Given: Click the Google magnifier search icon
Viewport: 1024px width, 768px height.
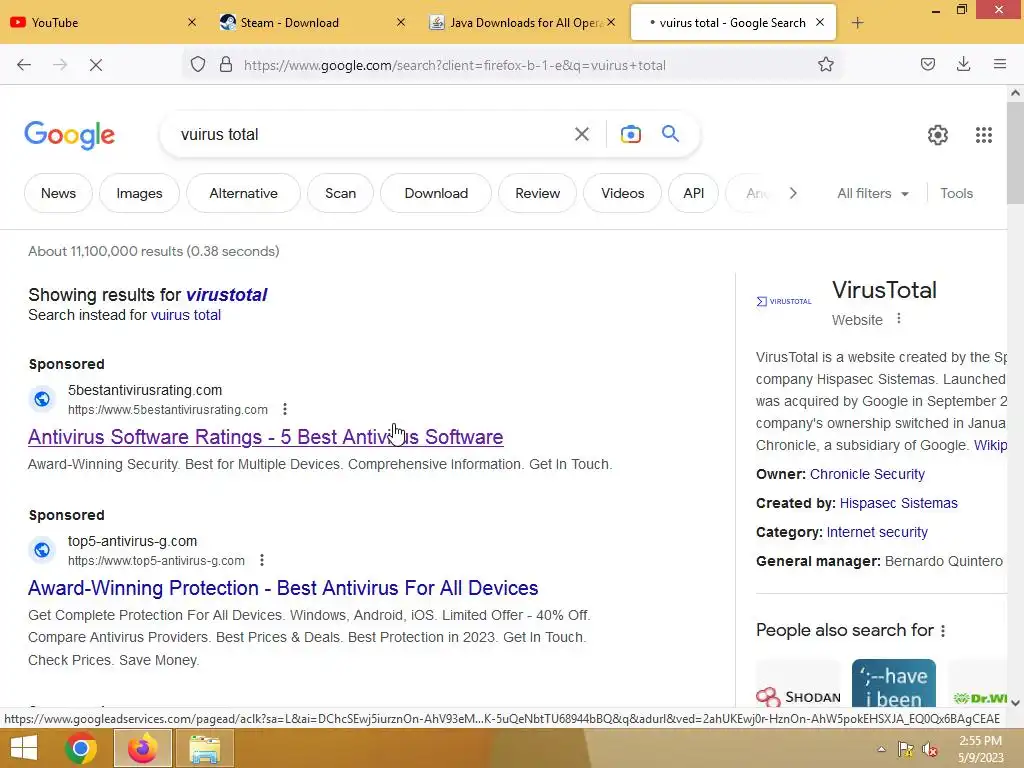Looking at the screenshot, I should click(x=671, y=134).
